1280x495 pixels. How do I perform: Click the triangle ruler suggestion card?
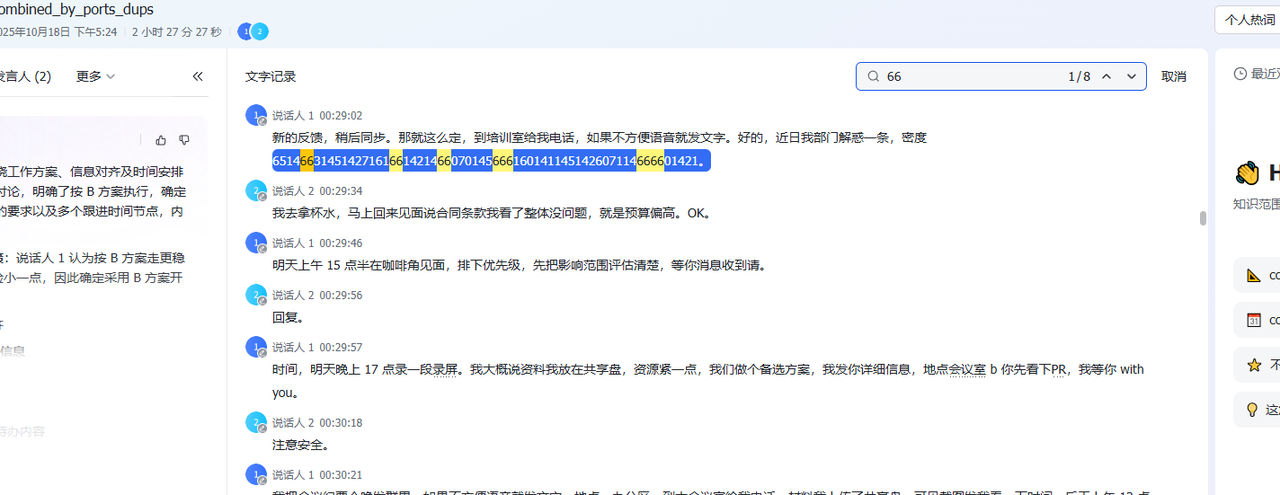pyautogui.click(x=1256, y=275)
